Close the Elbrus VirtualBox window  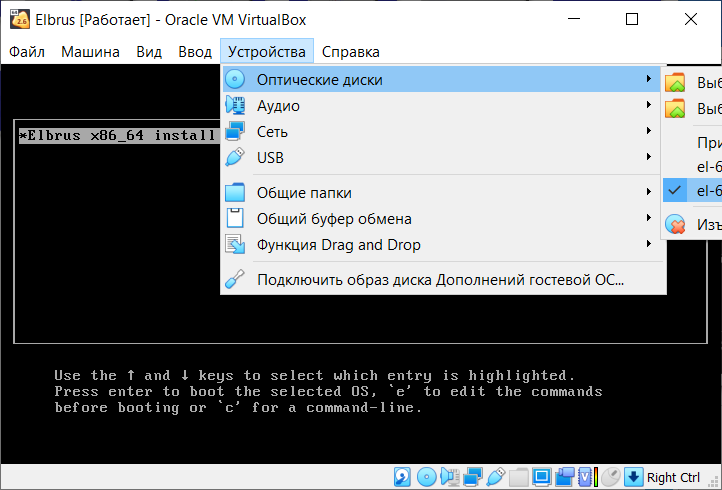[690, 19]
